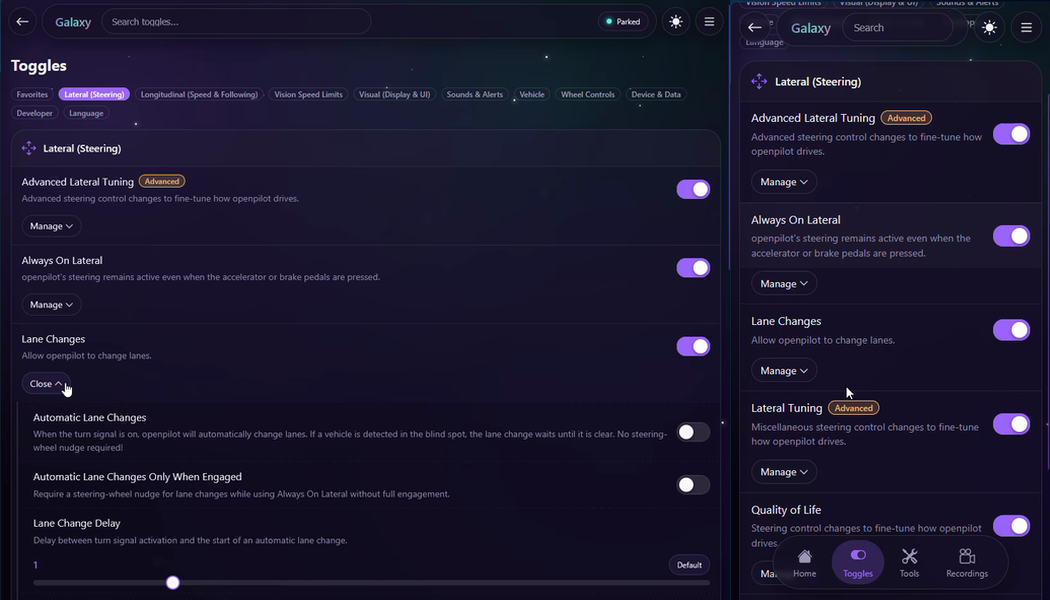Click back arrow in right panel header

point(755,27)
